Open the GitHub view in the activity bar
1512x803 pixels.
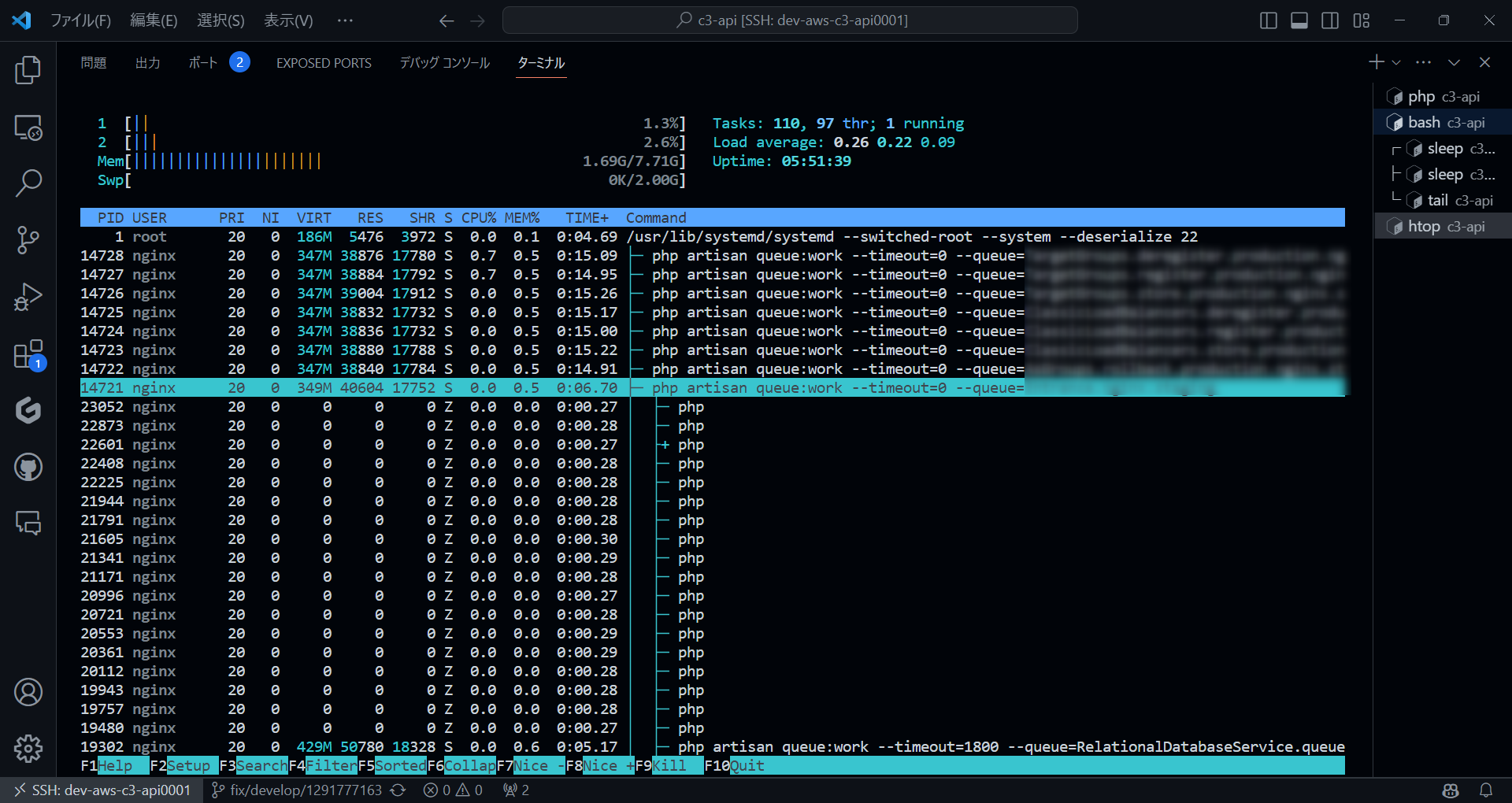tap(28, 466)
